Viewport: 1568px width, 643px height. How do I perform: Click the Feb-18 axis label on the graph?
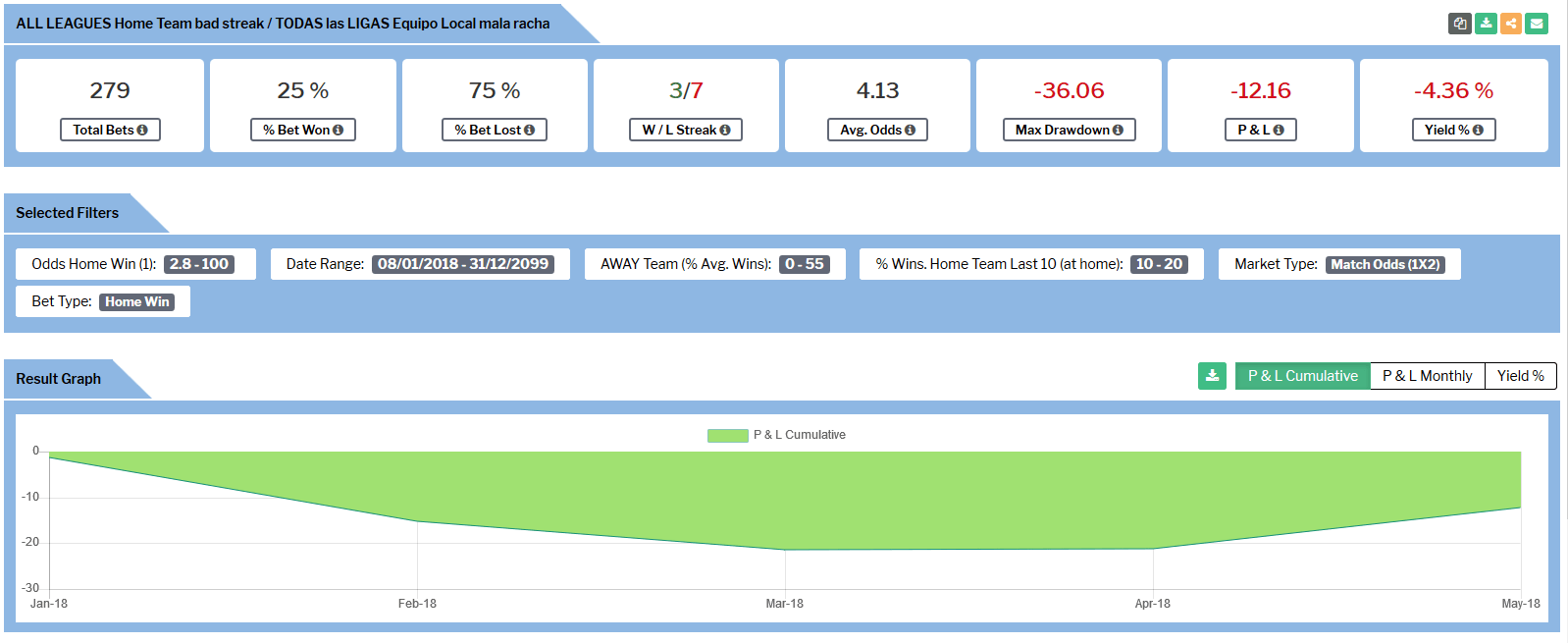click(417, 604)
